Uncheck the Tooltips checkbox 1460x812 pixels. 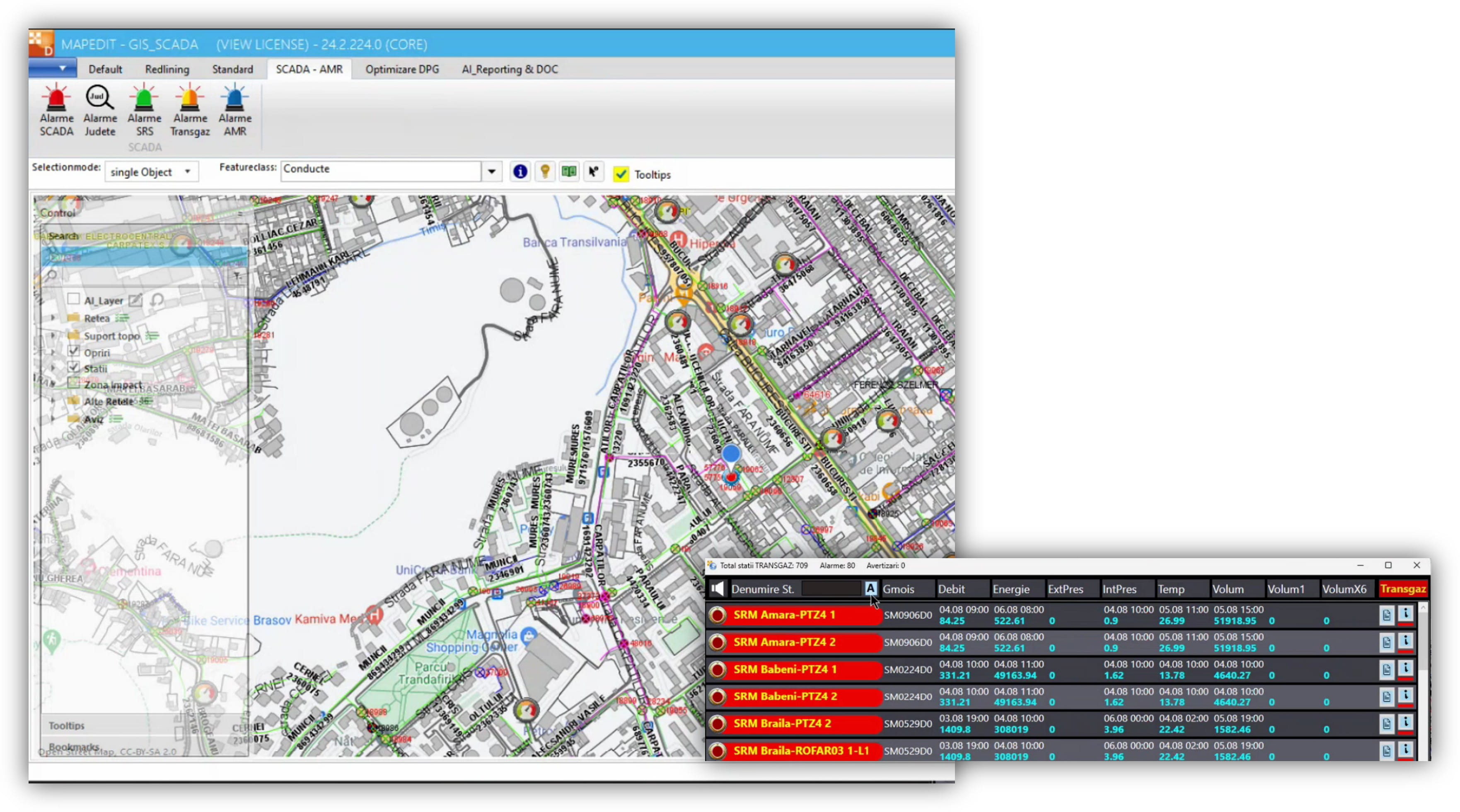pyautogui.click(x=621, y=174)
